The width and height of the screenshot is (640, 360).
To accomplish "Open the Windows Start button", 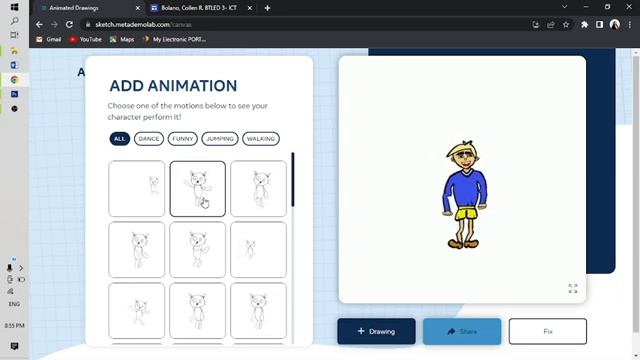I will click(14, 7).
